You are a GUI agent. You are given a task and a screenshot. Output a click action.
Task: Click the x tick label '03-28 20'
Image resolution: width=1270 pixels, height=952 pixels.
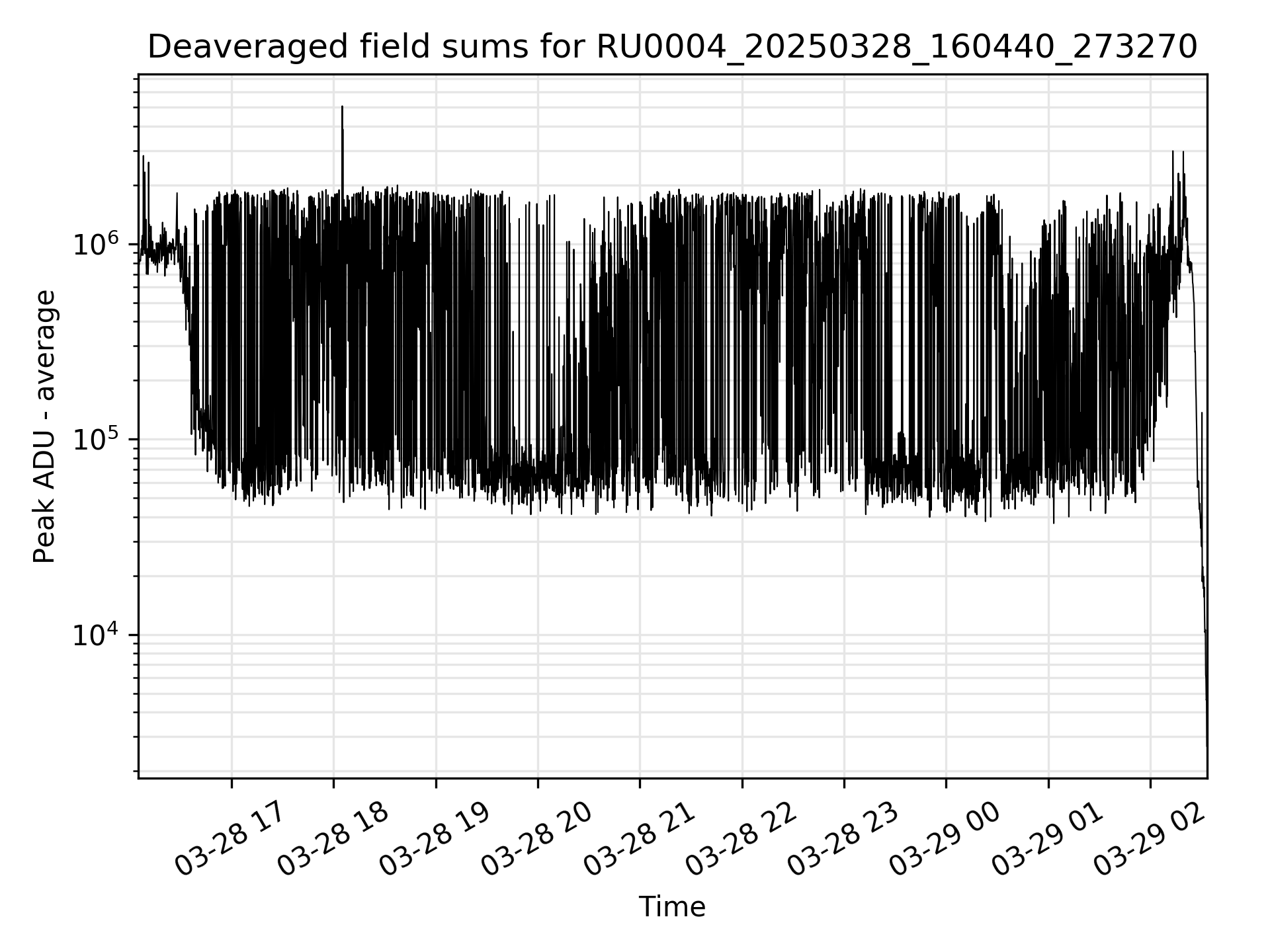click(536, 839)
